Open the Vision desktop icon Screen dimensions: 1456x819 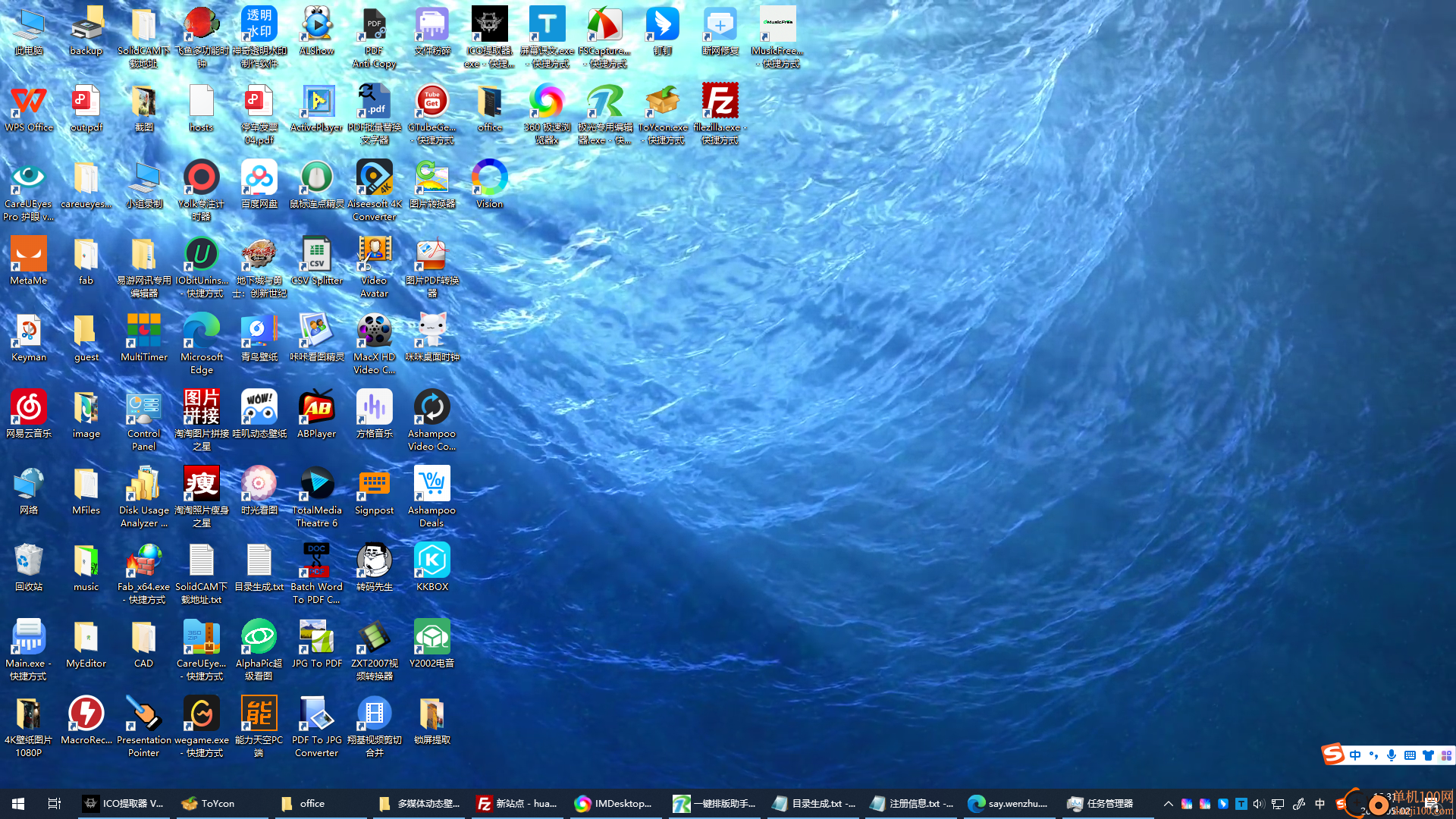coord(490,185)
